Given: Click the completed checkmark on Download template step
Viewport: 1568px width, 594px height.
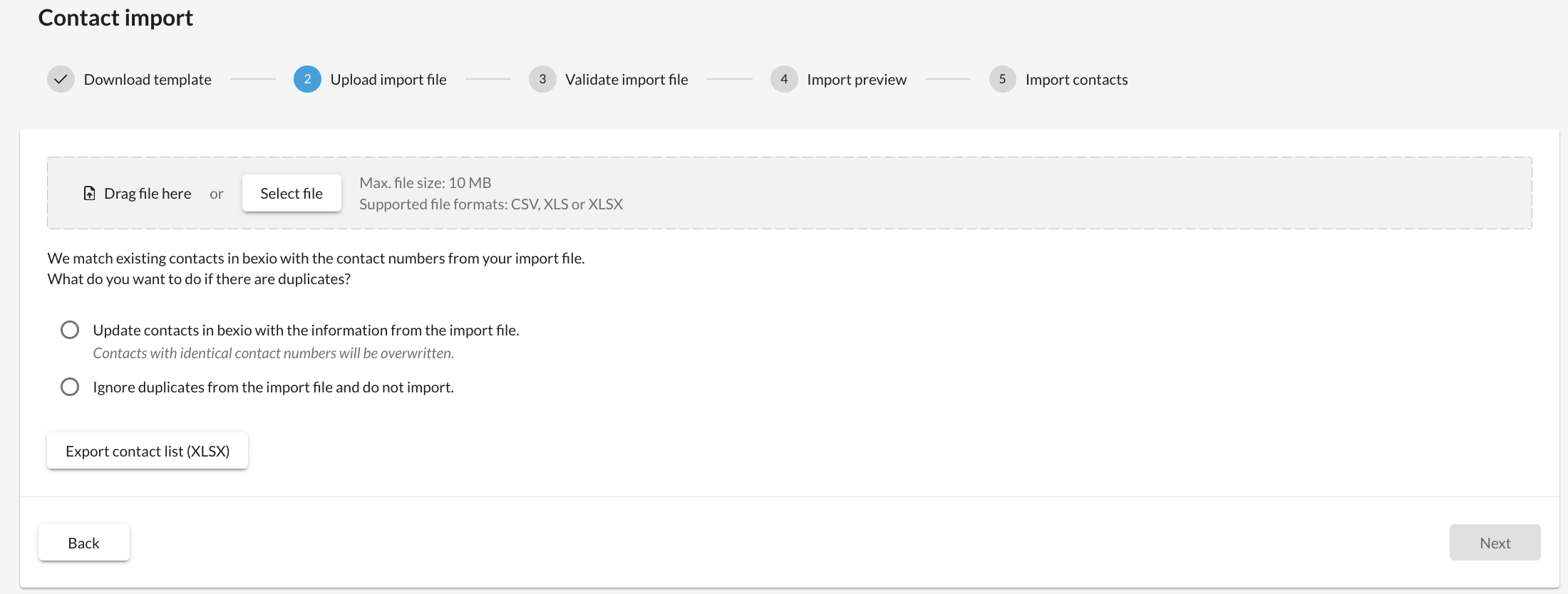Looking at the screenshot, I should click(61, 79).
